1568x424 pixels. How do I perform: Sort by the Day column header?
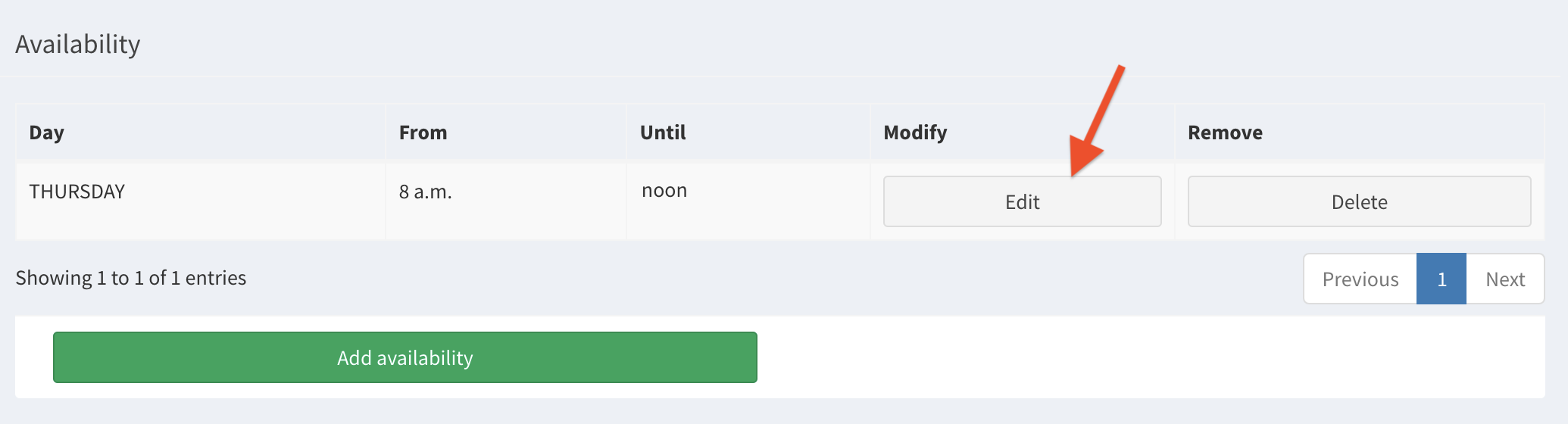tap(47, 132)
